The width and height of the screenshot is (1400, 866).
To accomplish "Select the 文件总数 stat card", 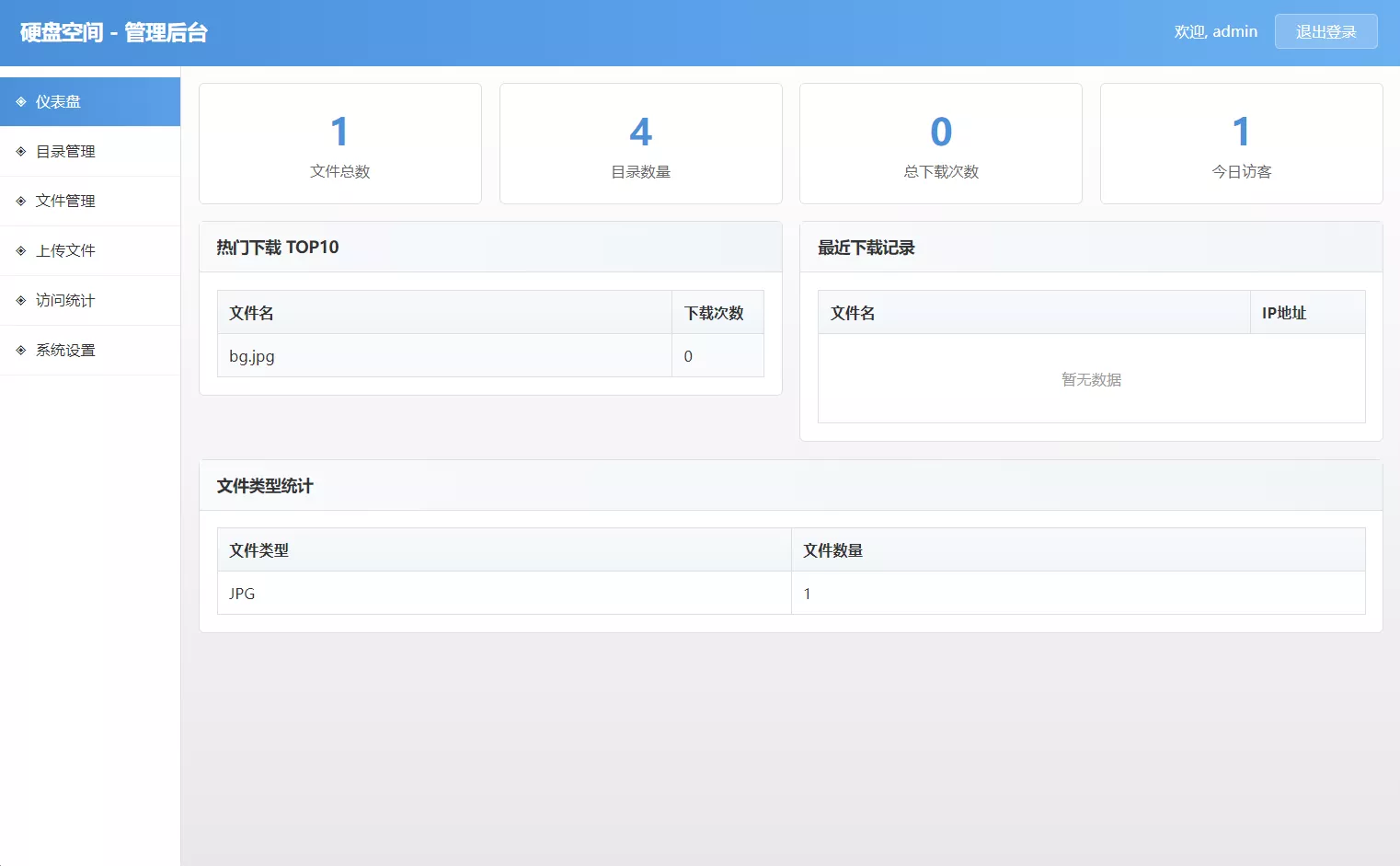I will tap(340, 144).
